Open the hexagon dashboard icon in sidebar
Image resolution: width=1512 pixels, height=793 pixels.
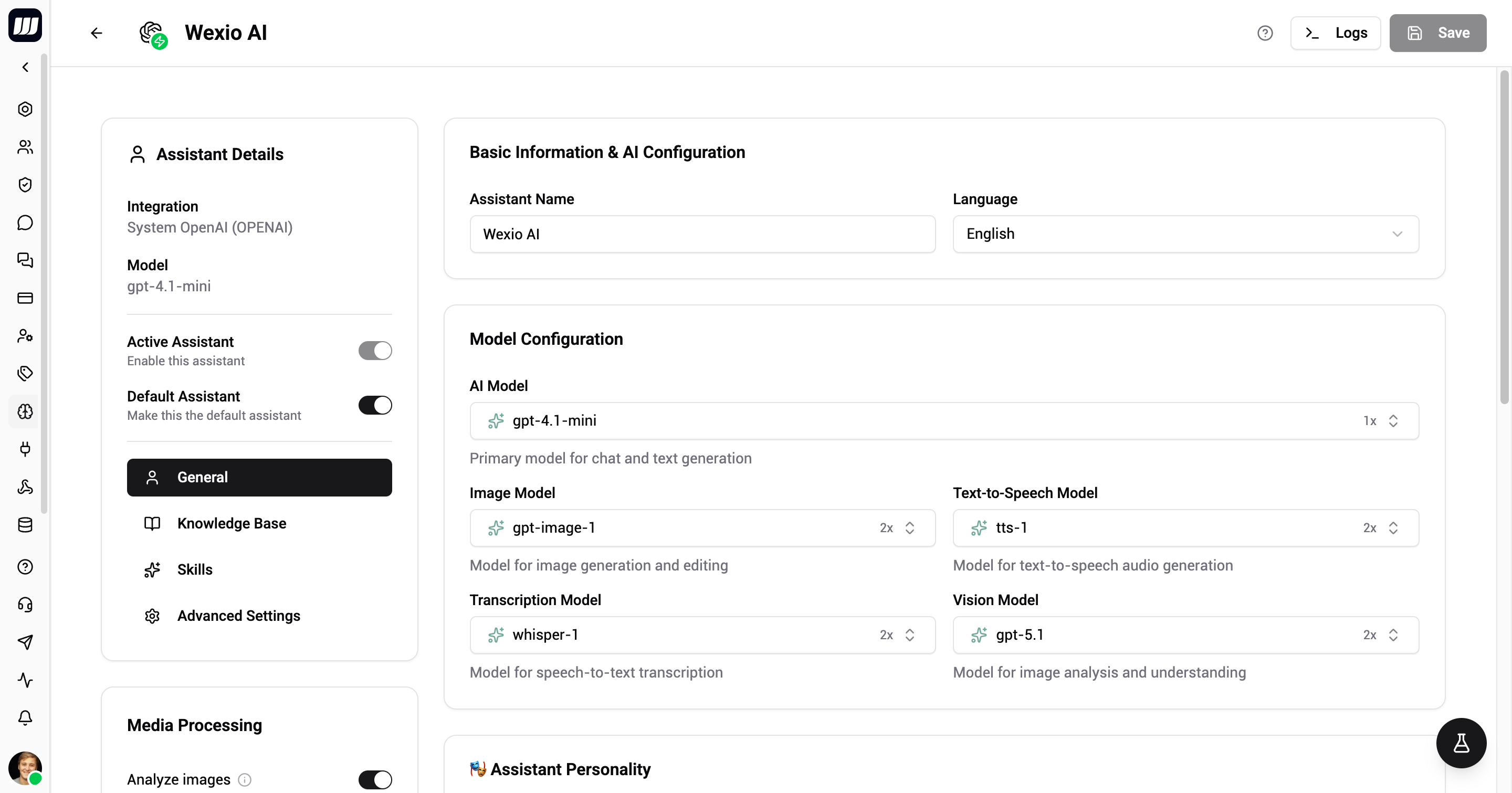tap(25, 109)
